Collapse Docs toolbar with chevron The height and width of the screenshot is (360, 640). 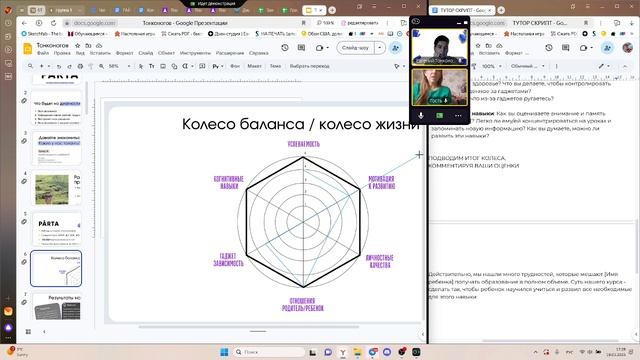(625, 66)
